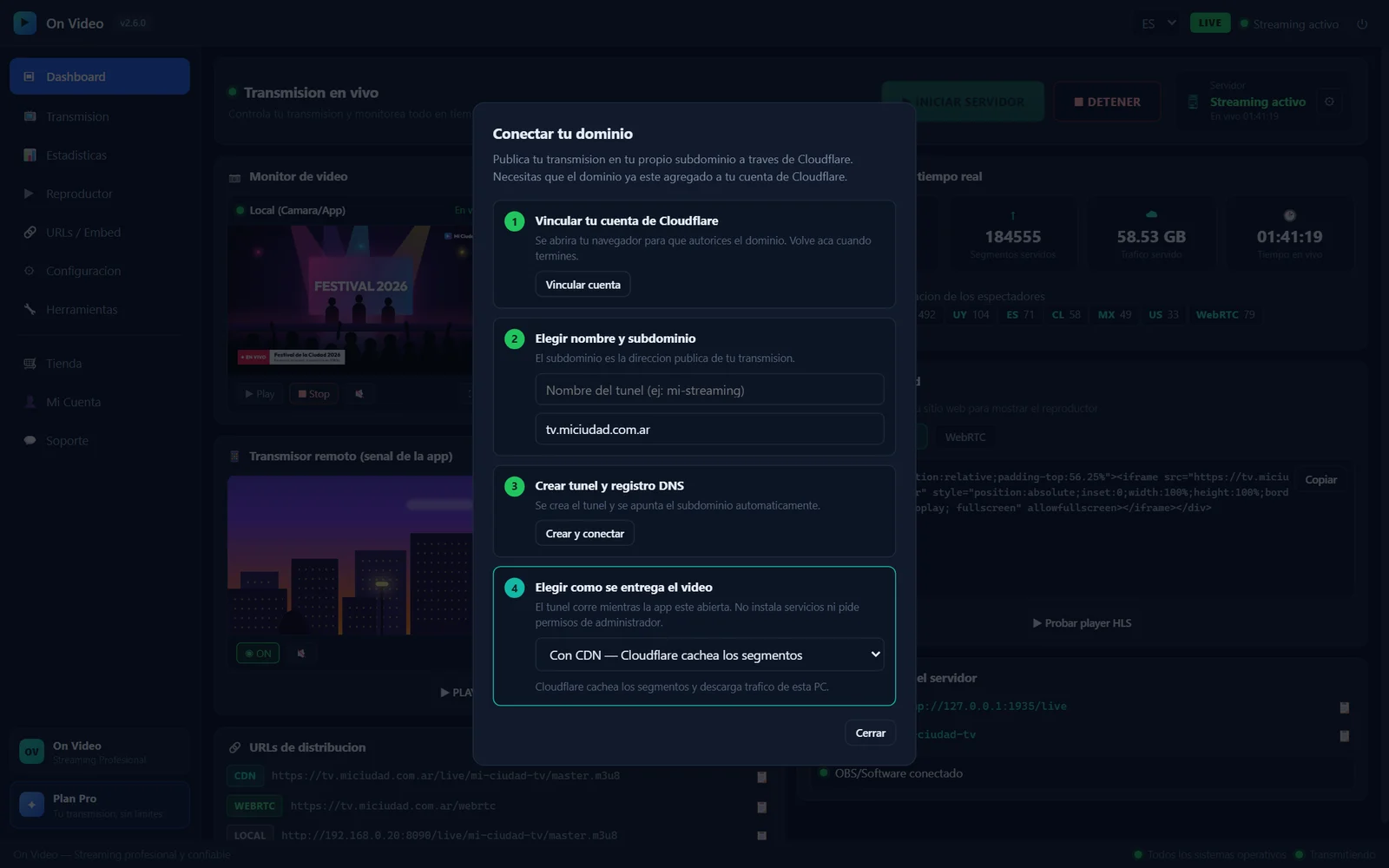Toggle the ON switch of Transmisor remoto
Viewport: 1389px width, 868px height.
258,654
